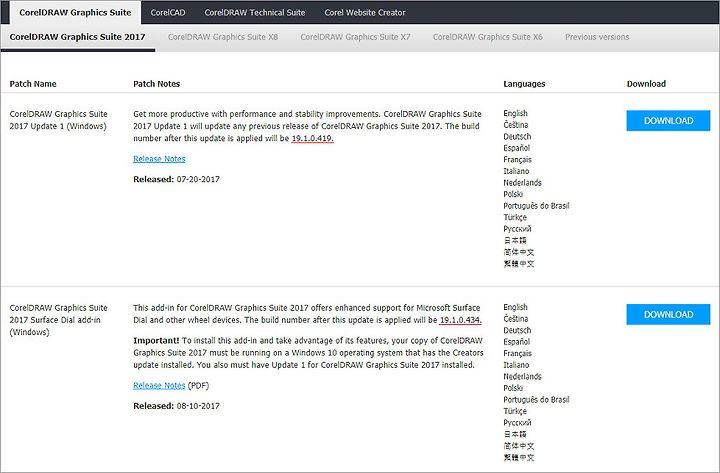Click Türkçe in the Surface Dial languages
This screenshot has width=720, height=473.
click(x=515, y=411)
